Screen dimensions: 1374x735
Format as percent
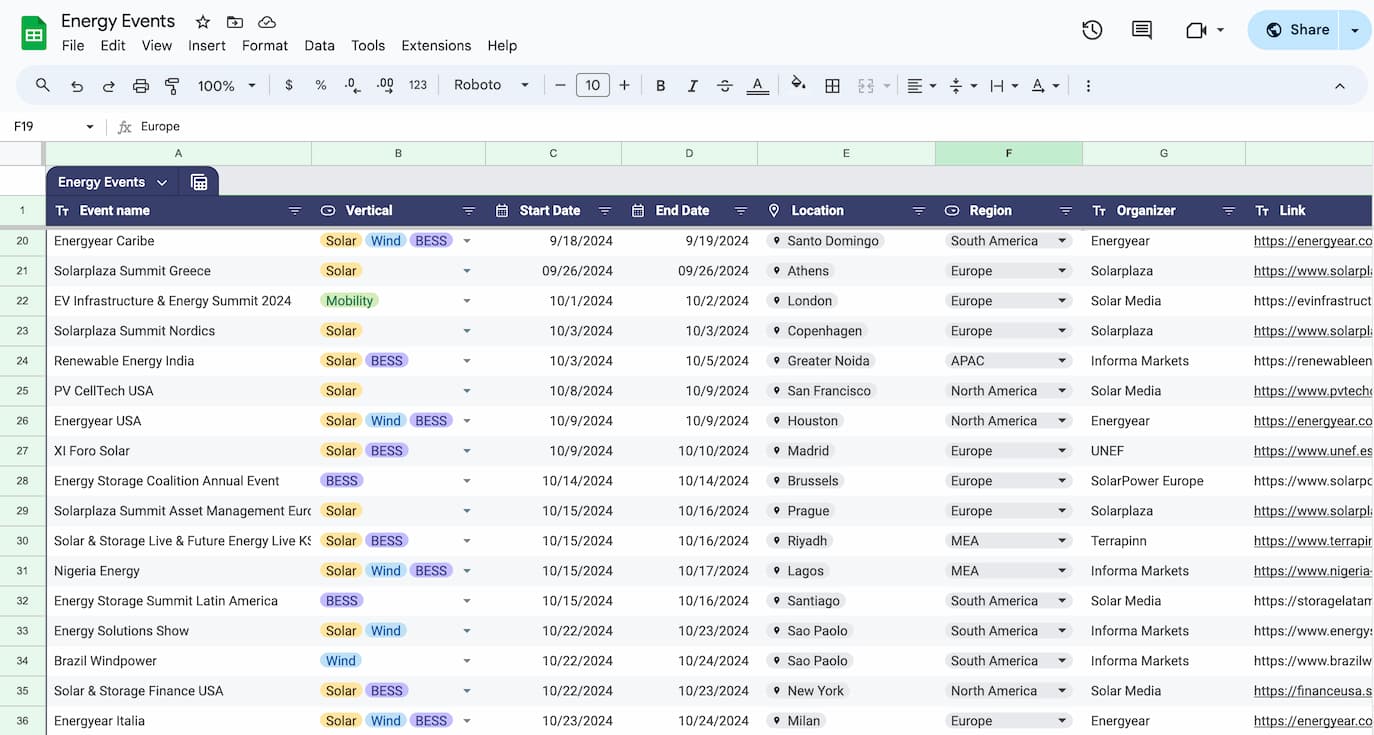pyautogui.click(x=321, y=86)
